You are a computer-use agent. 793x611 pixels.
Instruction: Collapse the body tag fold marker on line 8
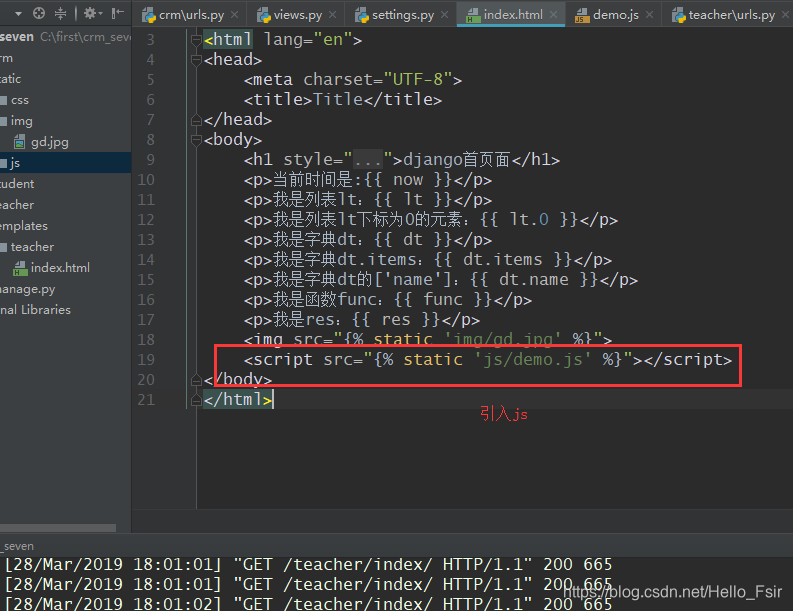(x=197, y=140)
